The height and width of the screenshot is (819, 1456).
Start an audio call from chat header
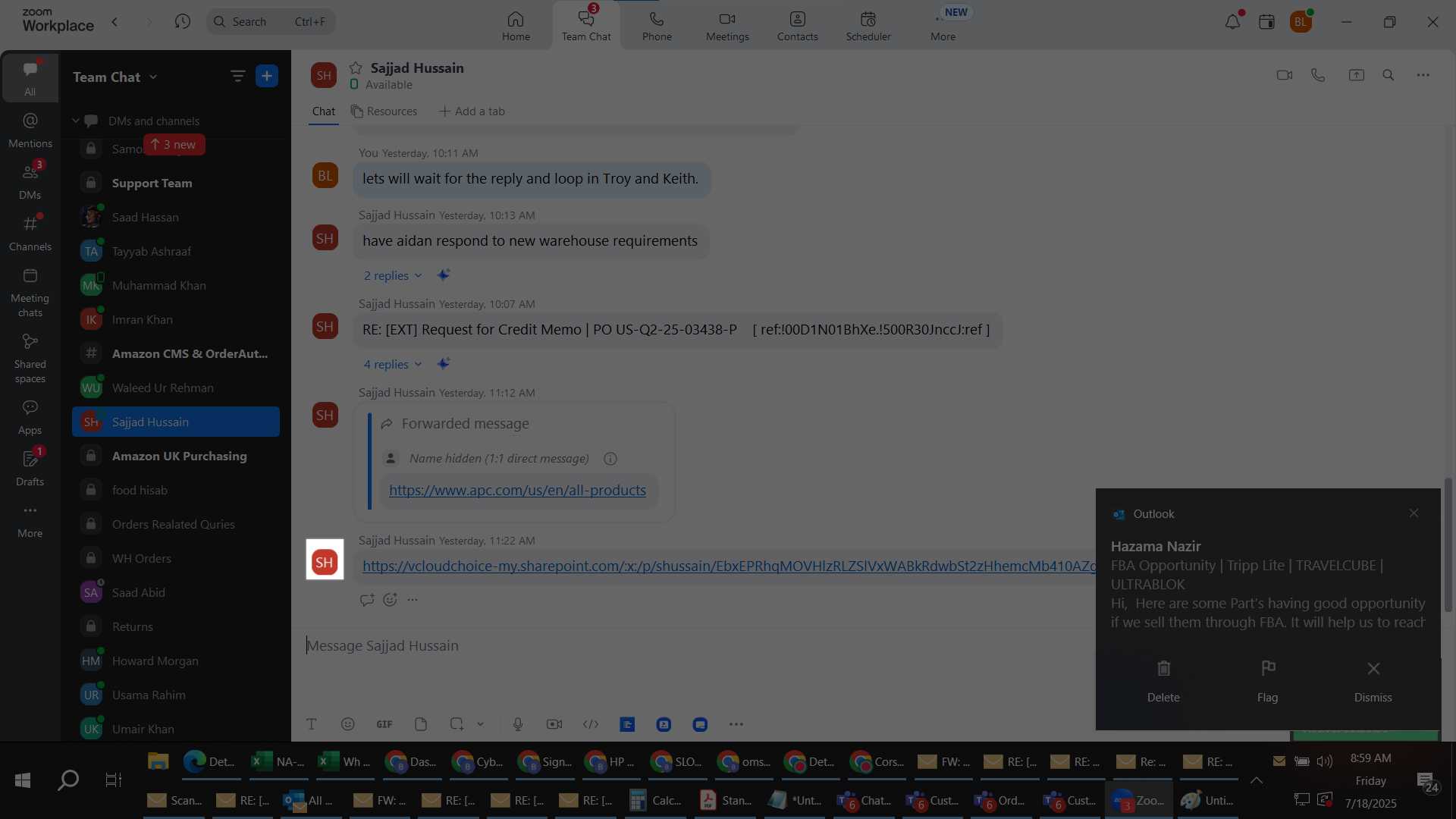[1318, 75]
